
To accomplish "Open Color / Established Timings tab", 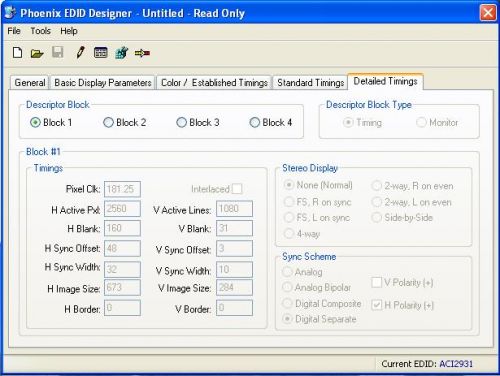I will (x=214, y=83).
